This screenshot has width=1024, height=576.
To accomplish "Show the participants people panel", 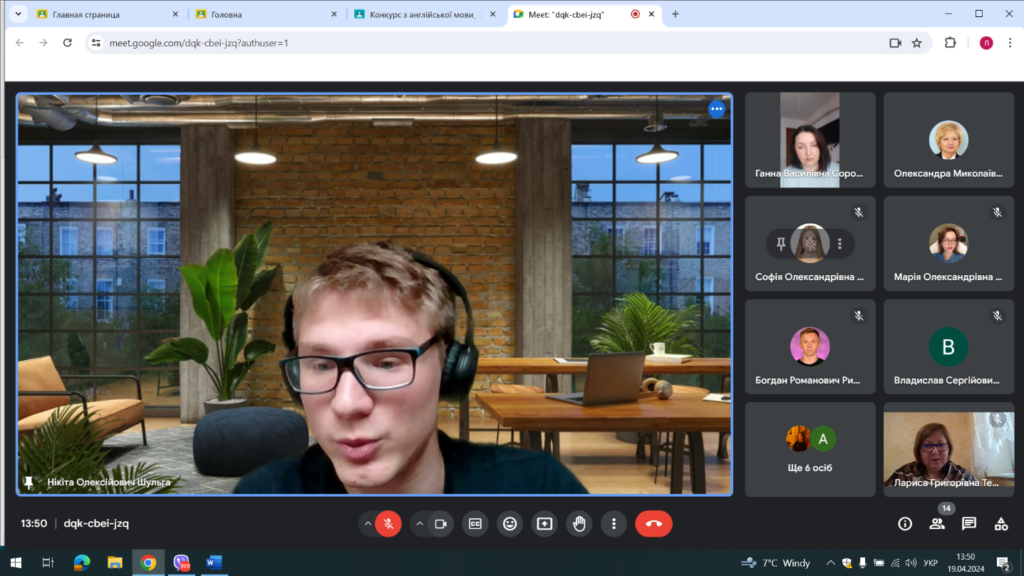I will pos(937,523).
